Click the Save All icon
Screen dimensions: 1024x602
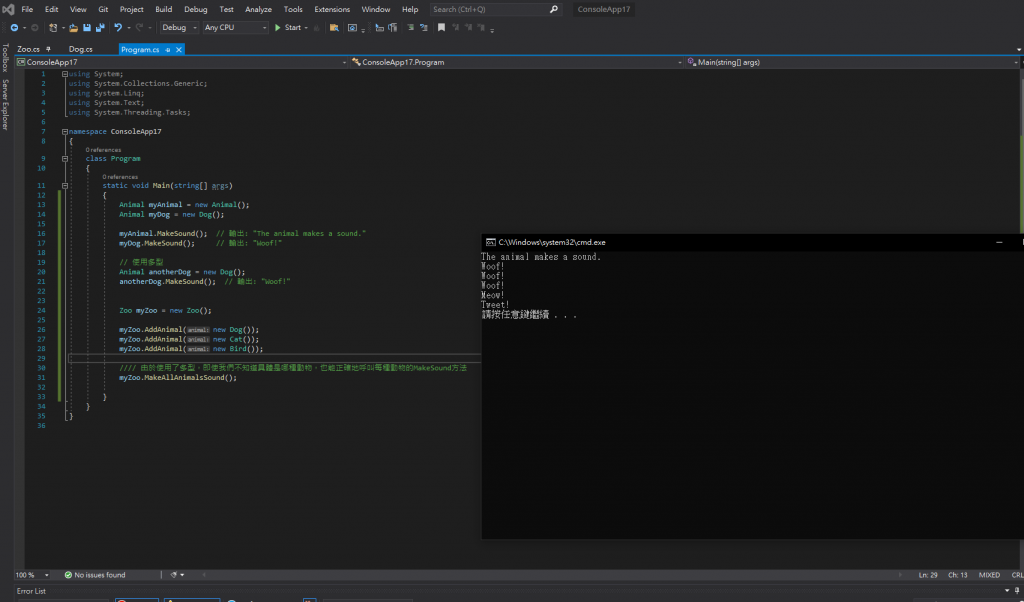98,27
